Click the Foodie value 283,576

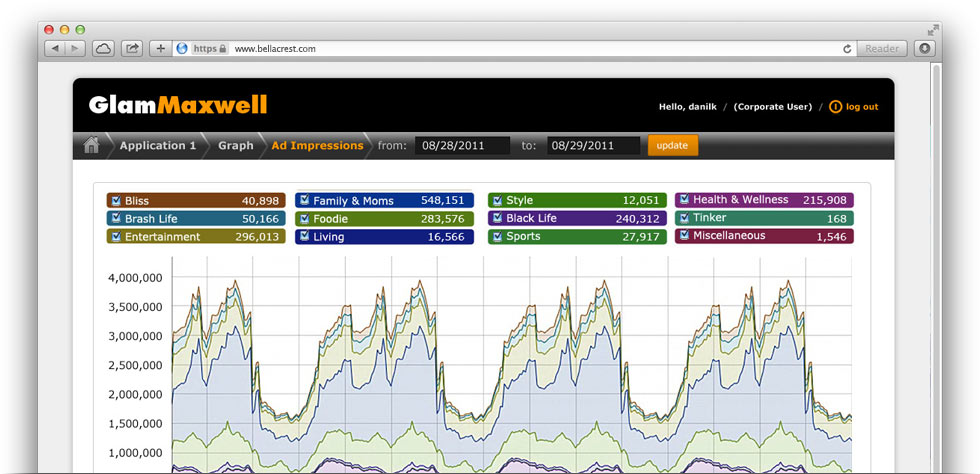443,219
